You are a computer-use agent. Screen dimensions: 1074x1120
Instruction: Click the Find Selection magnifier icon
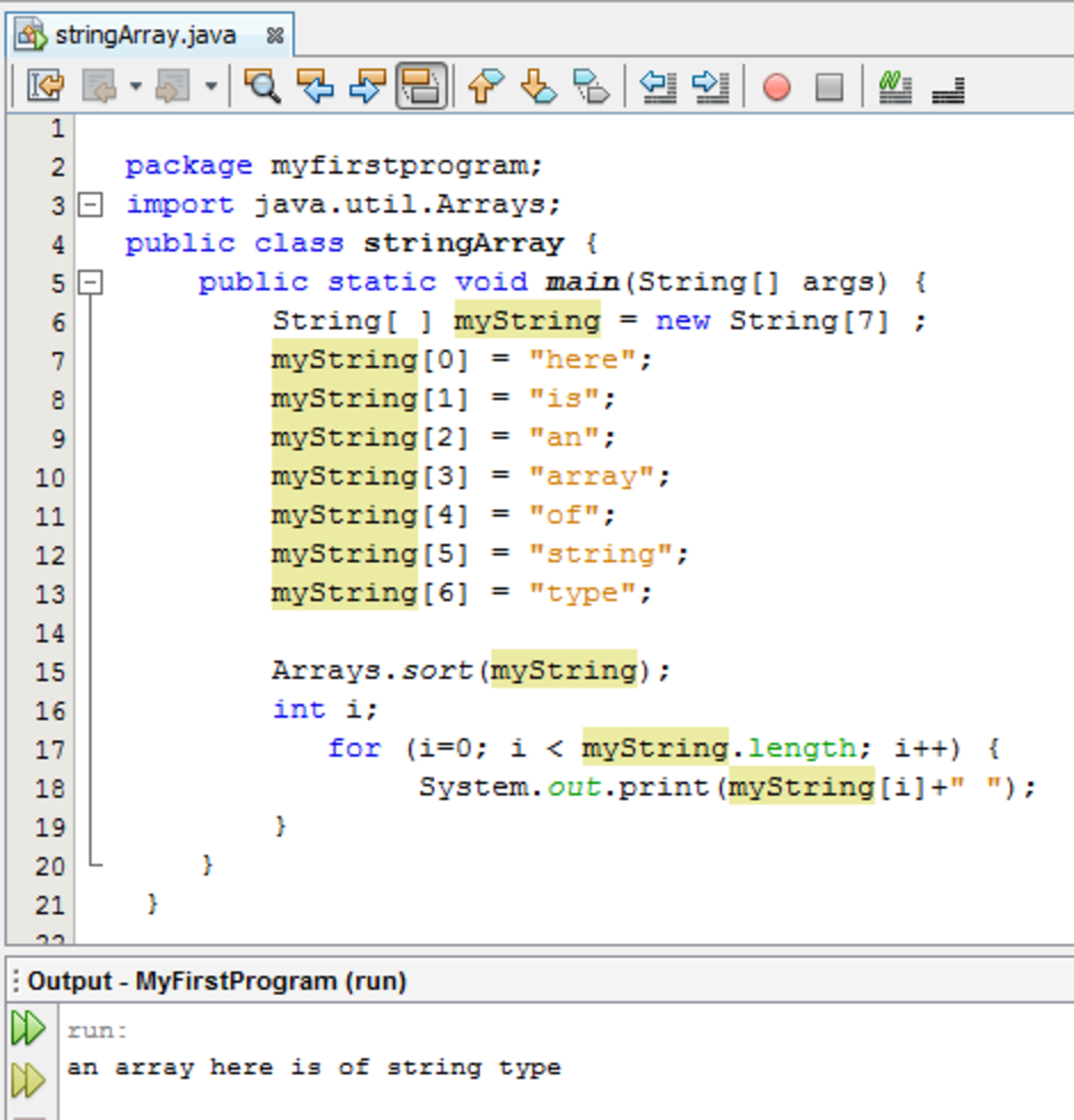(262, 87)
